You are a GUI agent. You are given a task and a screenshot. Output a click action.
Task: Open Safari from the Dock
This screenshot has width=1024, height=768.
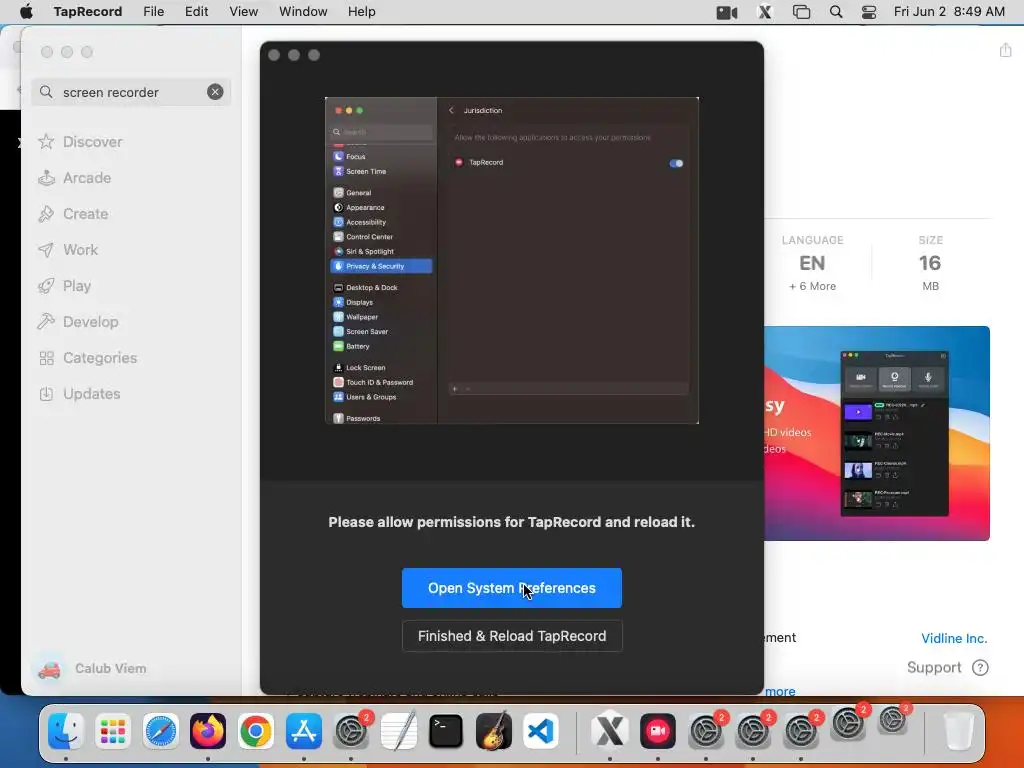coord(161,731)
